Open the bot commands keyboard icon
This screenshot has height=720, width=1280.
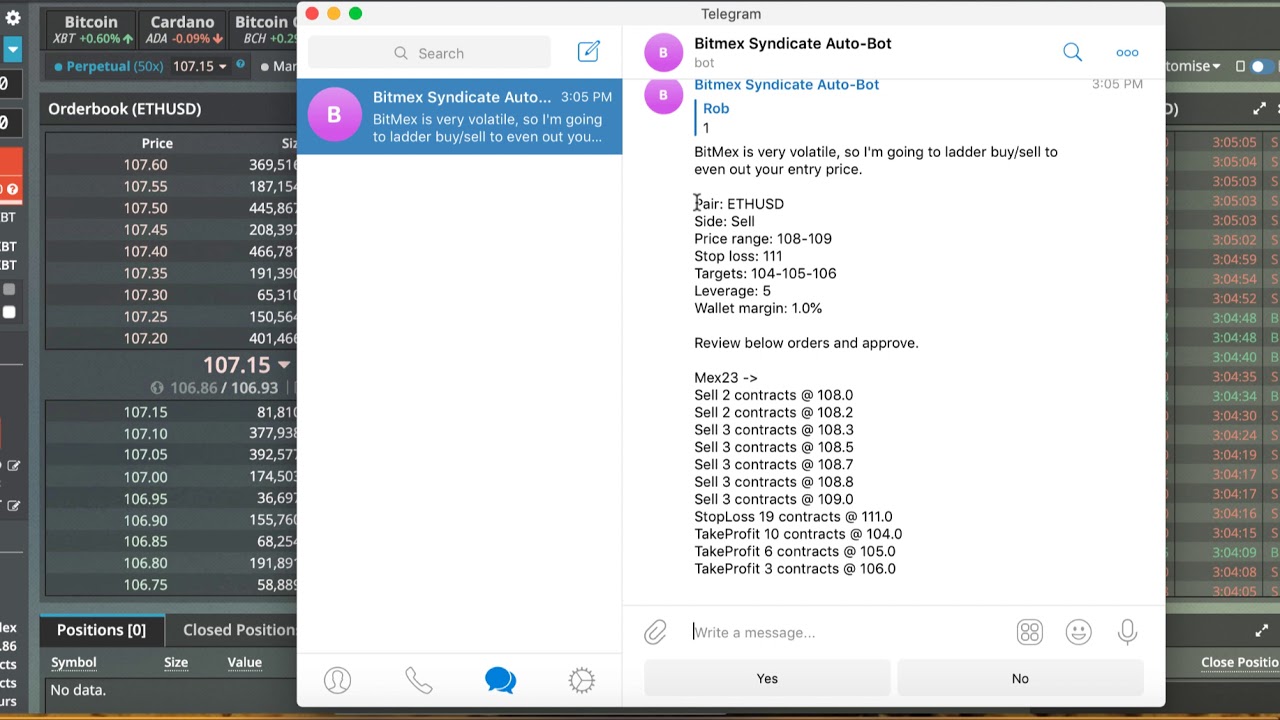(x=1029, y=632)
